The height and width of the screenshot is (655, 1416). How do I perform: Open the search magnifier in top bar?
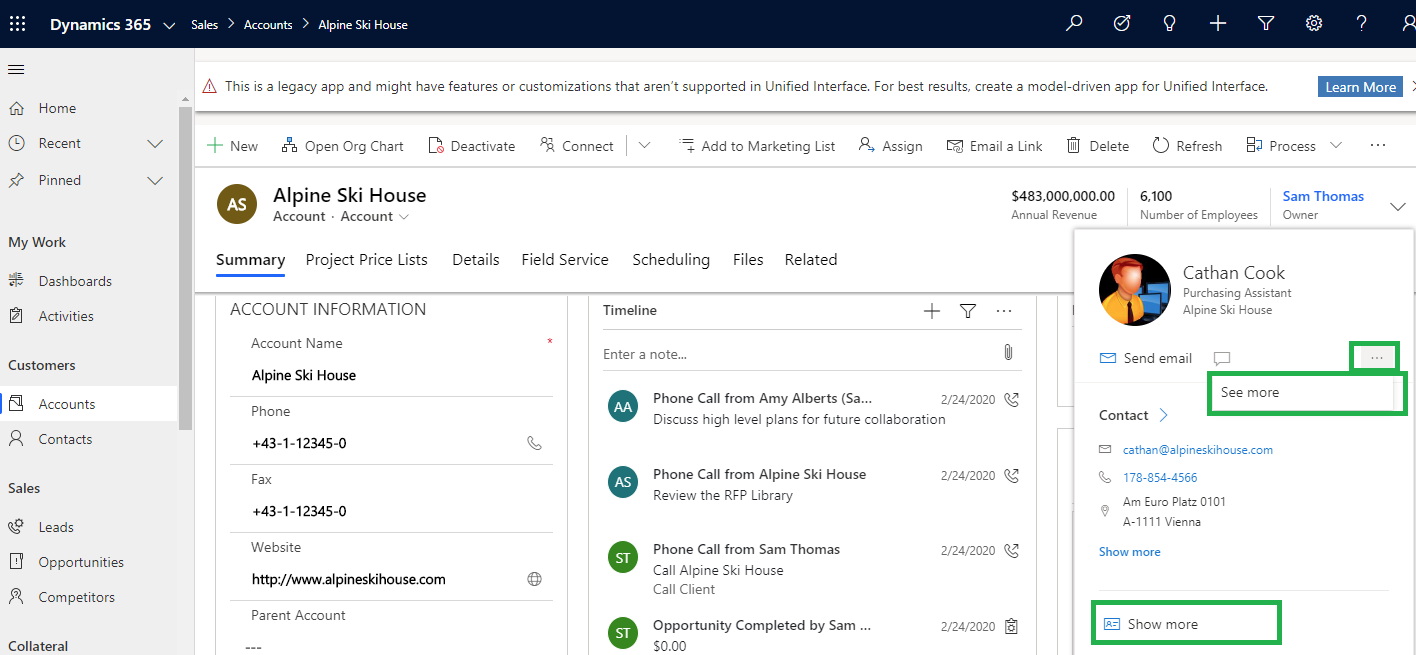click(x=1074, y=24)
